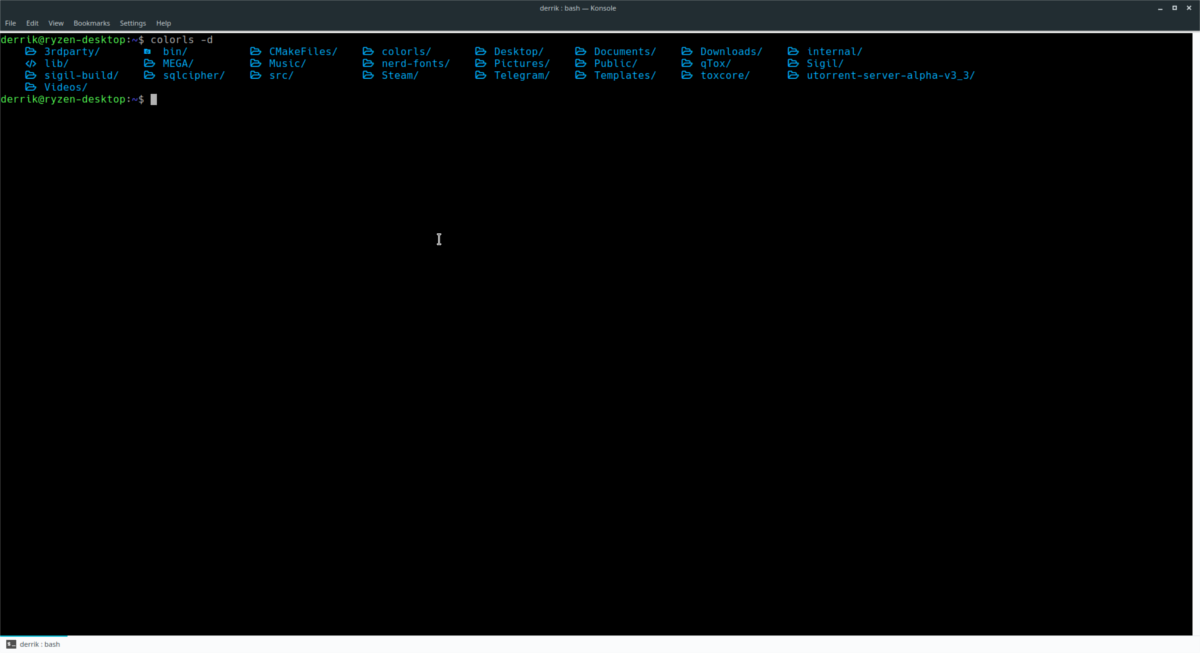
Task: Click the 'sqlcipher/' directory name
Action: pos(194,76)
